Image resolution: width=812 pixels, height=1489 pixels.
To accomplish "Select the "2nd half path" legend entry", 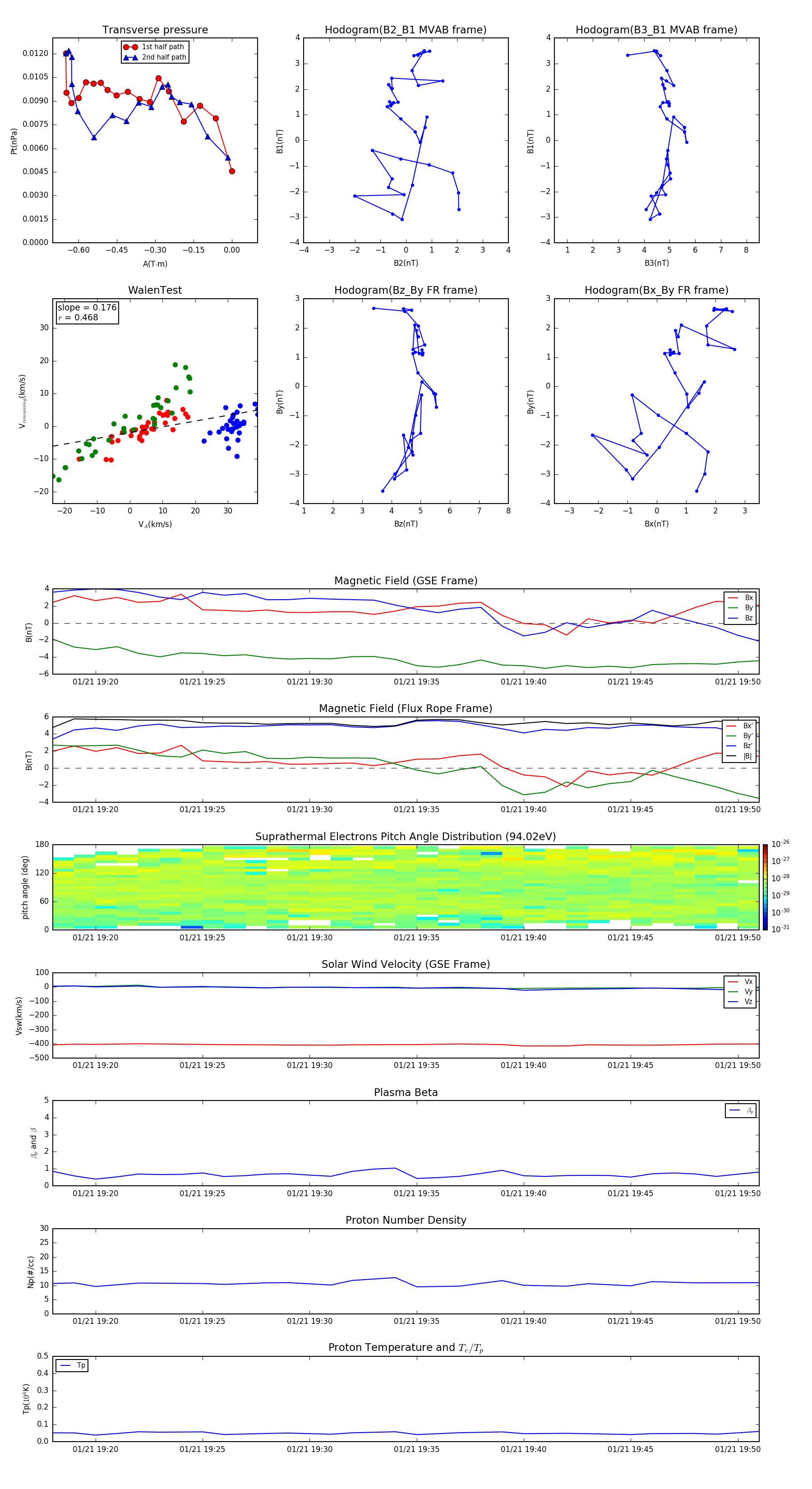I will pyautogui.click(x=154, y=57).
